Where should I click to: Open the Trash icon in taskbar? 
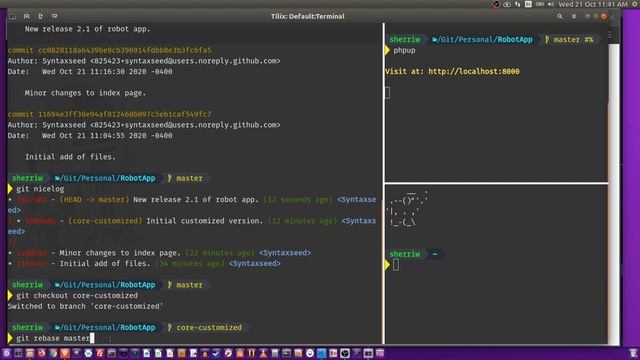633,353
